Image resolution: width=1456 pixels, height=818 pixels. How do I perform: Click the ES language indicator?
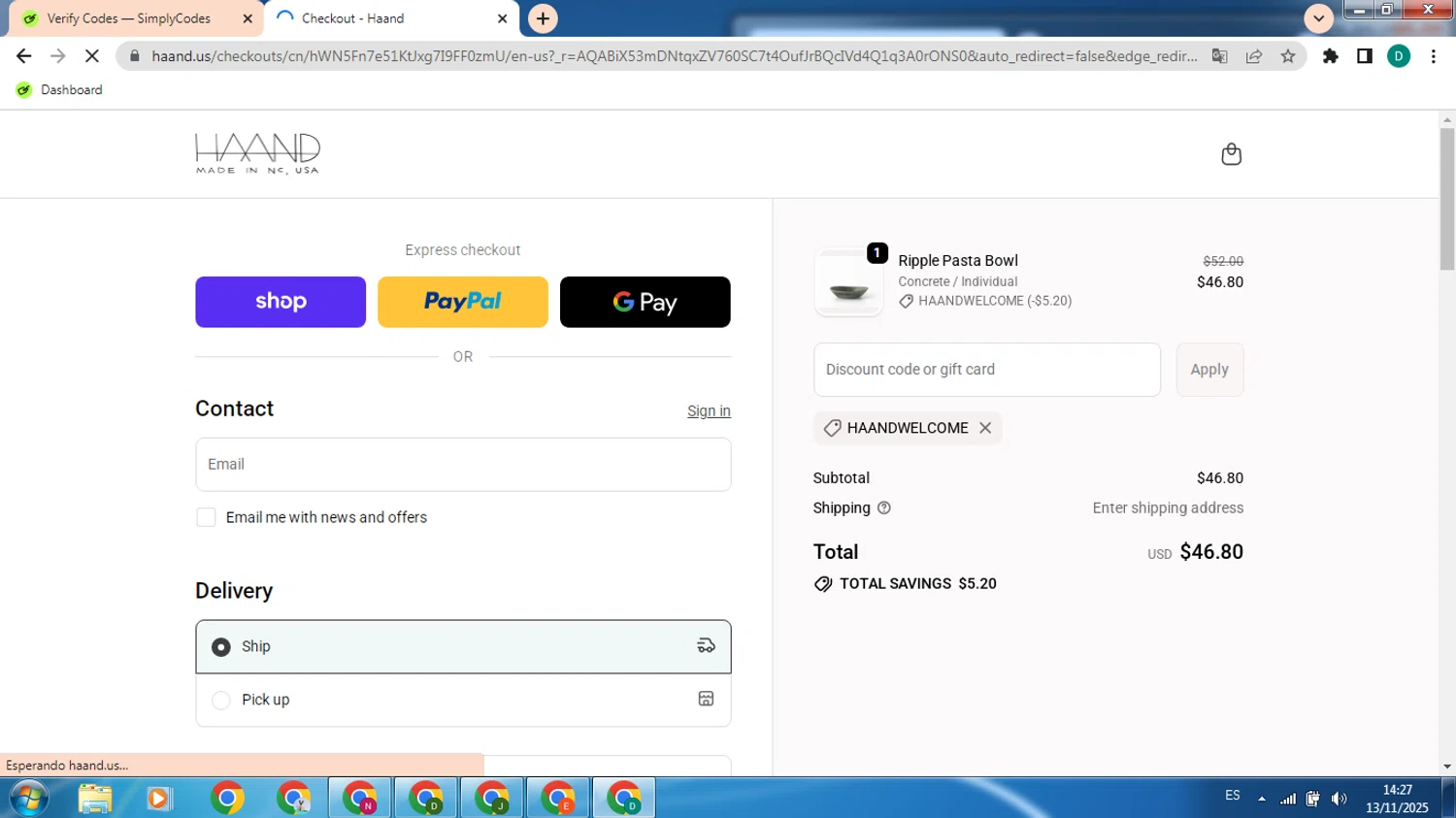point(1233,795)
